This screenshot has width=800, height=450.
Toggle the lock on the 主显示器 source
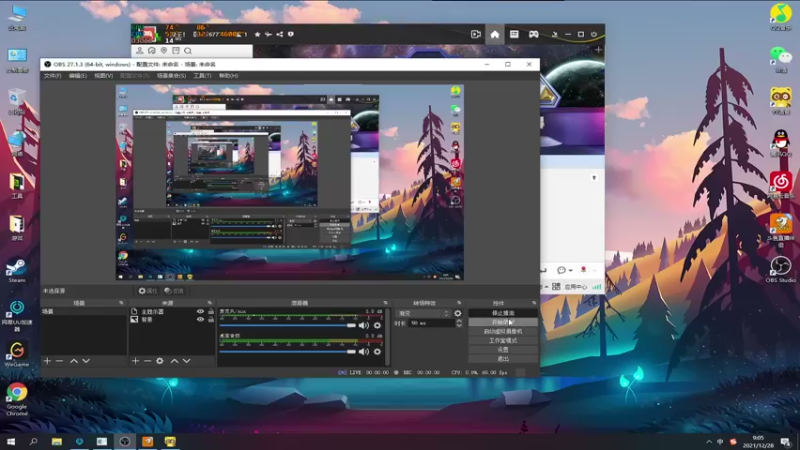pyautogui.click(x=211, y=311)
